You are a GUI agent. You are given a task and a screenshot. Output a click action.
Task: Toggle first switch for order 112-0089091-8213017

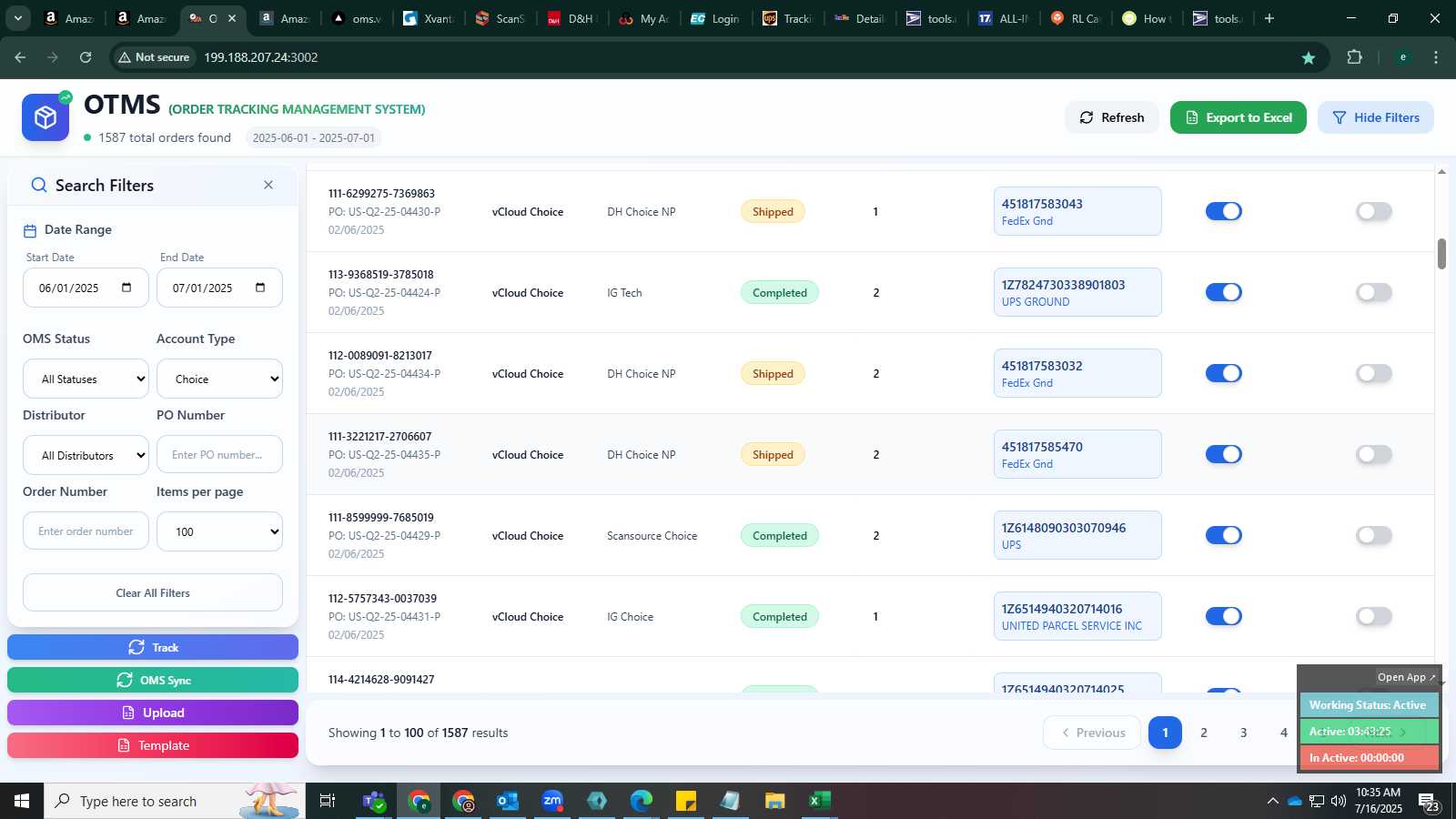click(1224, 373)
